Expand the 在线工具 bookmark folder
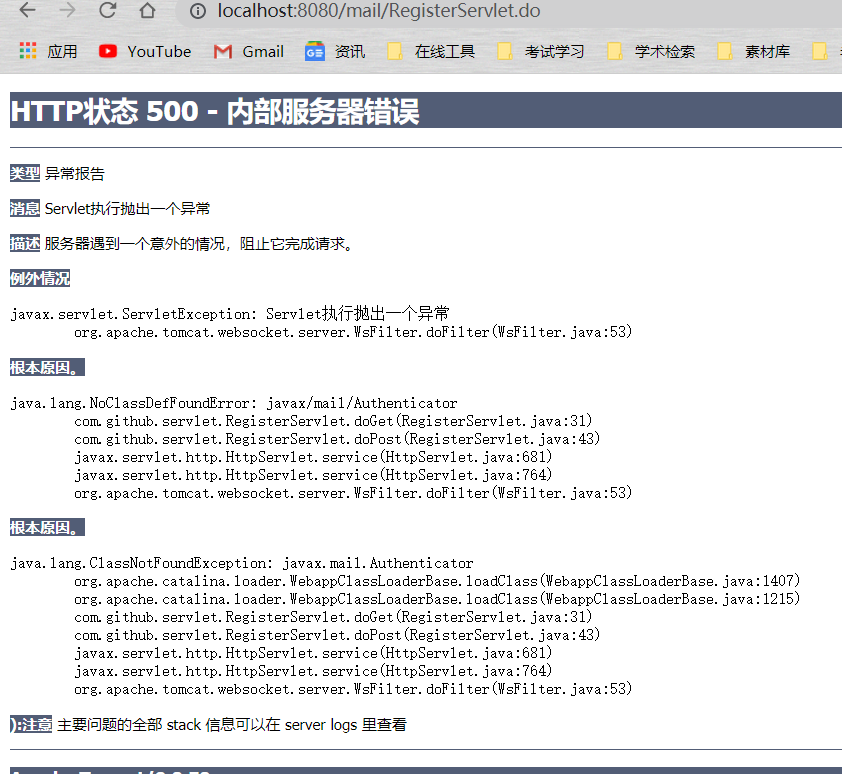This screenshot has width=842, height=774. (x=431, y=51)
